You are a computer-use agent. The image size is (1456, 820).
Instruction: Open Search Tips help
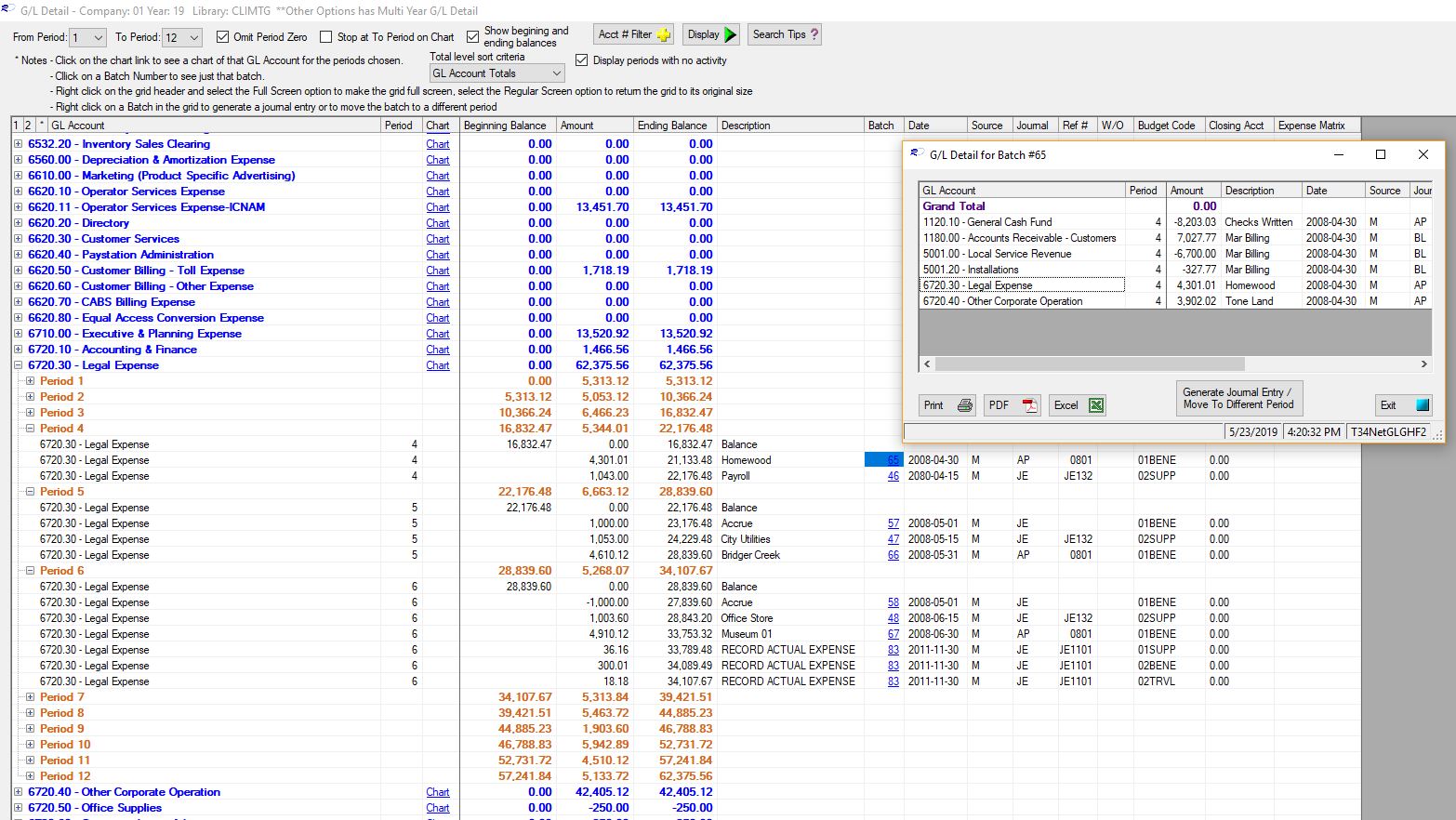point(786,34)
